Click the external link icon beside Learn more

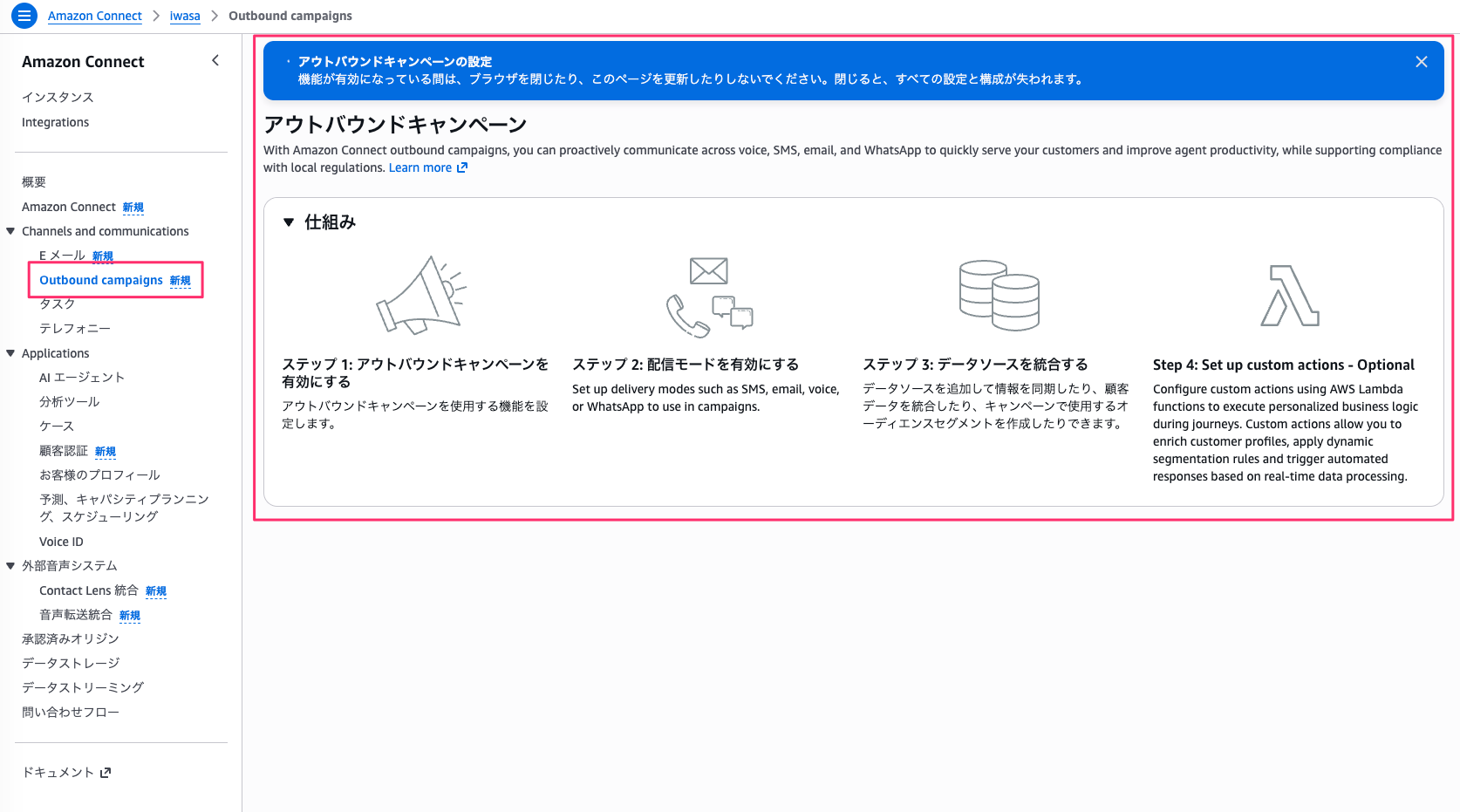click(x=462, y=167)
